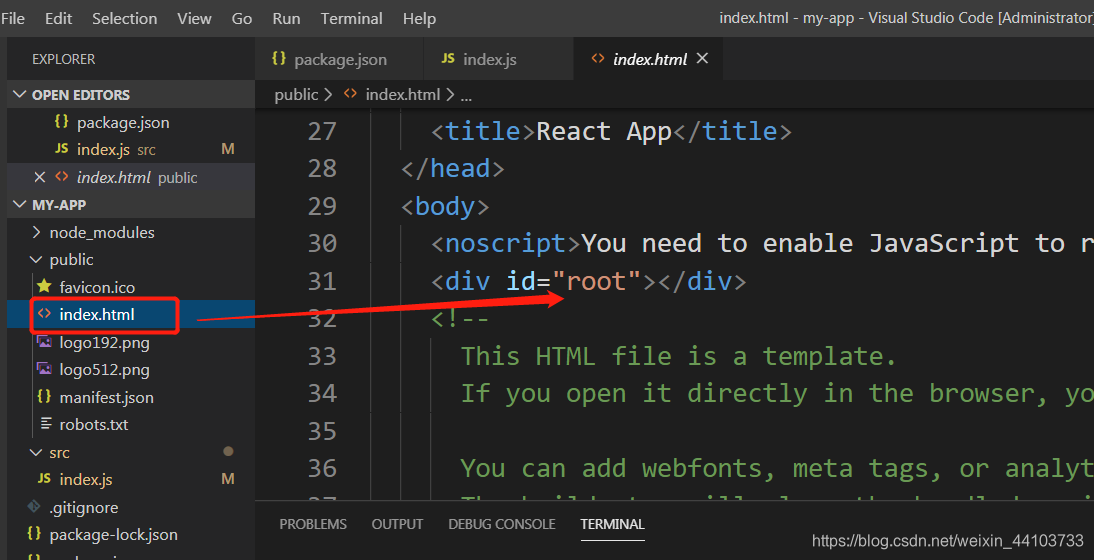Screen dimensions: 1094x560
Task: Collapse the OPEN EDITORS section
Action: (x=131, y=95)
